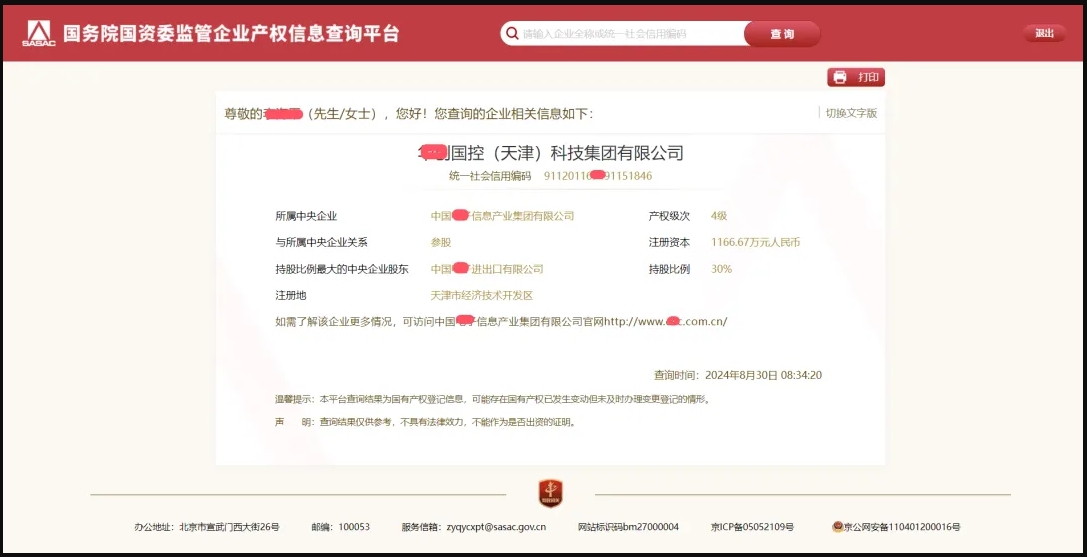Click the platform title 国务院国资委监管企业产权信息查询平台
Screen dimensions: 1087x557
coord(232,33)
